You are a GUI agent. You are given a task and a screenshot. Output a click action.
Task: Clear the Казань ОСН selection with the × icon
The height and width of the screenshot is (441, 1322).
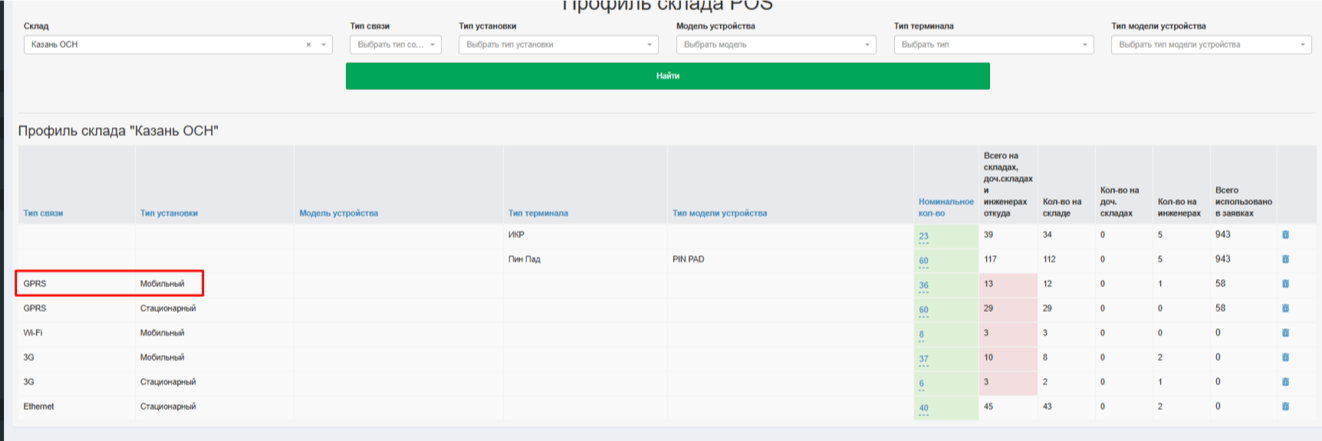click(308, 45)
